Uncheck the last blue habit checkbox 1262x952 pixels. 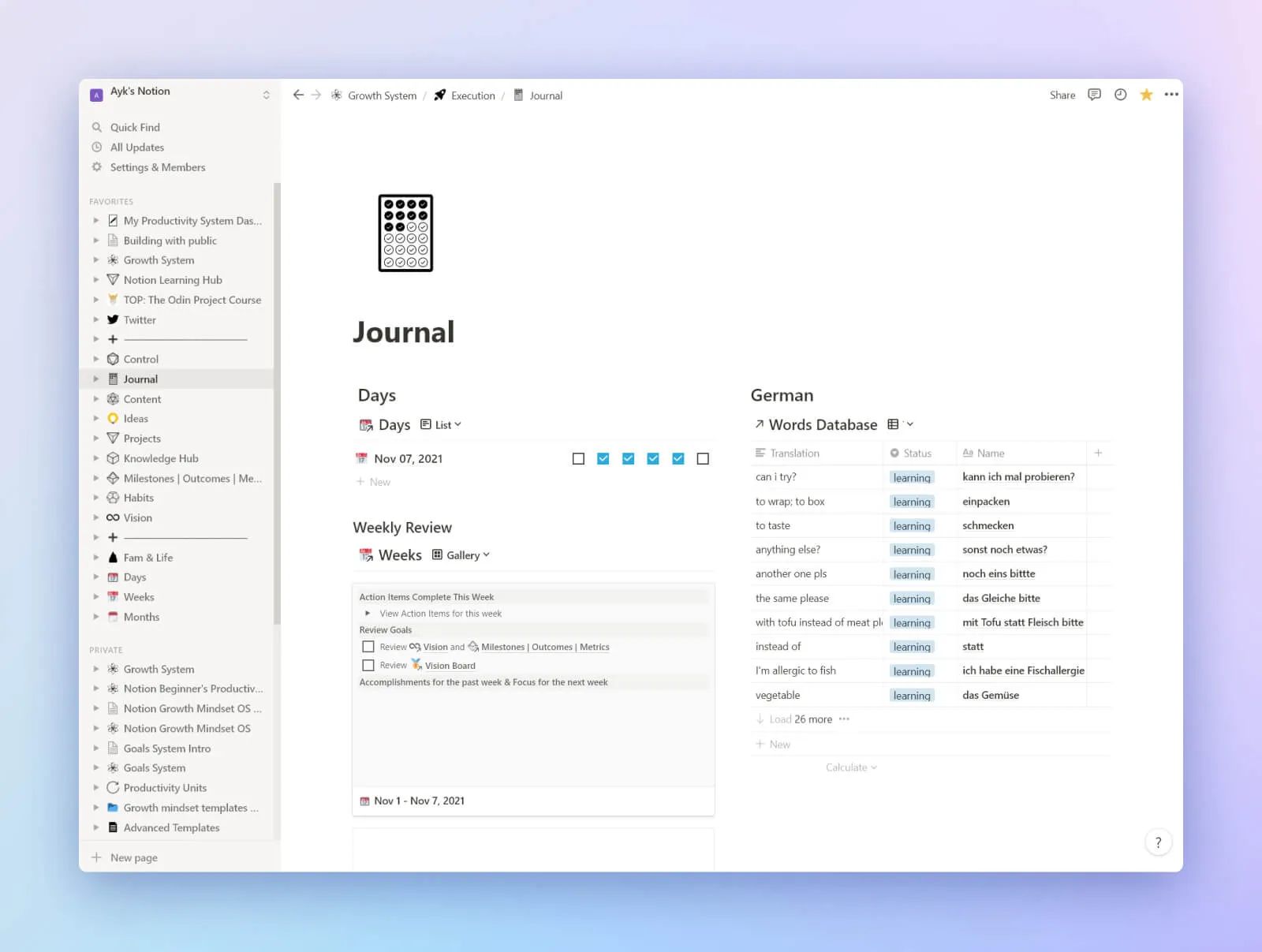pos(678,458)
